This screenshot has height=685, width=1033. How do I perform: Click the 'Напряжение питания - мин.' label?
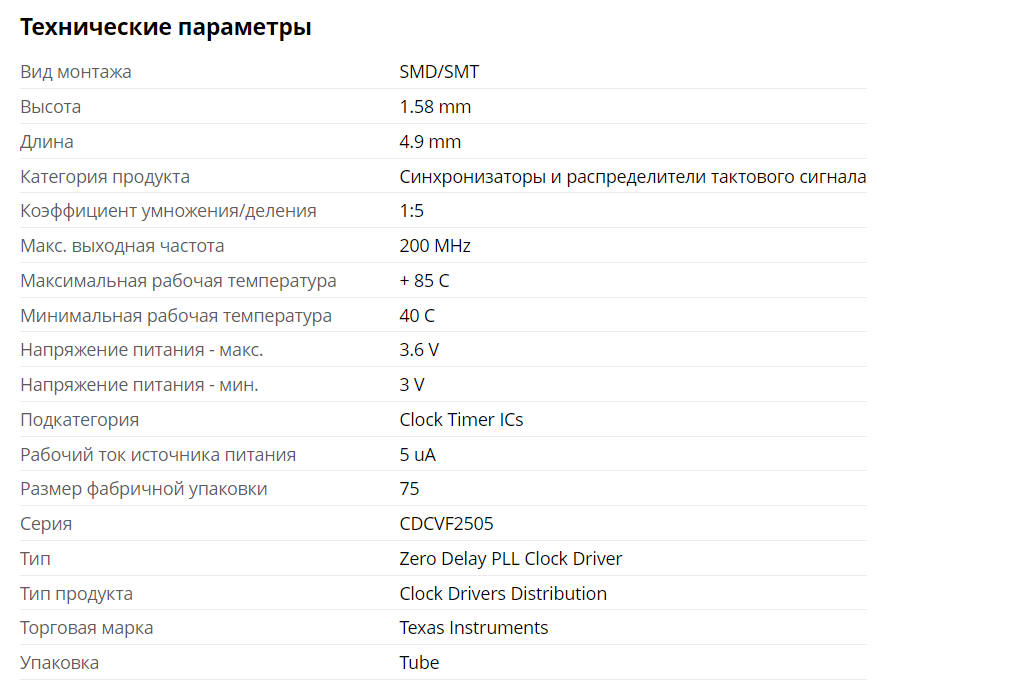tap(139, 385)
